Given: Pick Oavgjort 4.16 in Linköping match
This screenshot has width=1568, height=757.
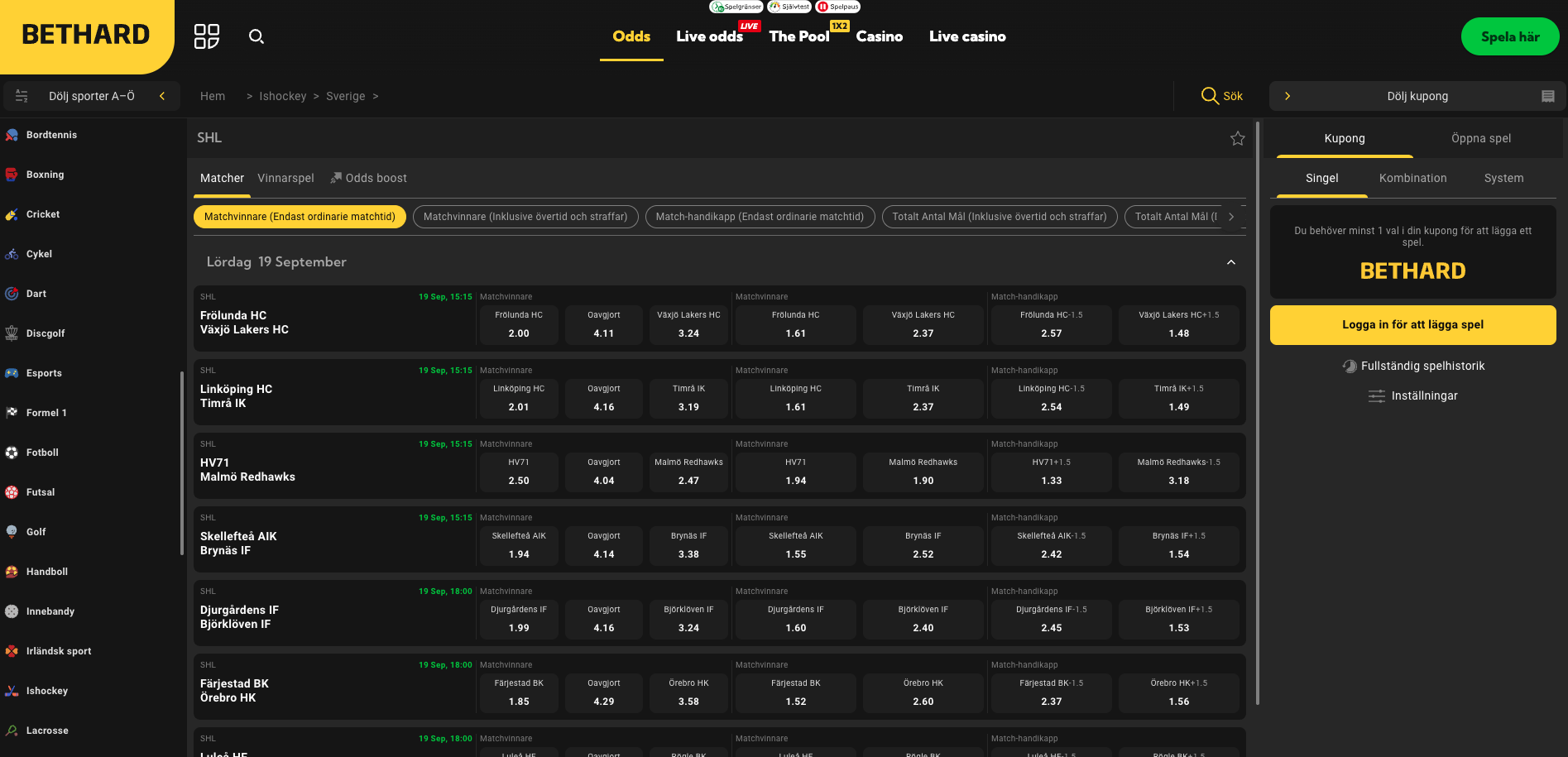Looking at the screenshot, I should tap(604, 398).
